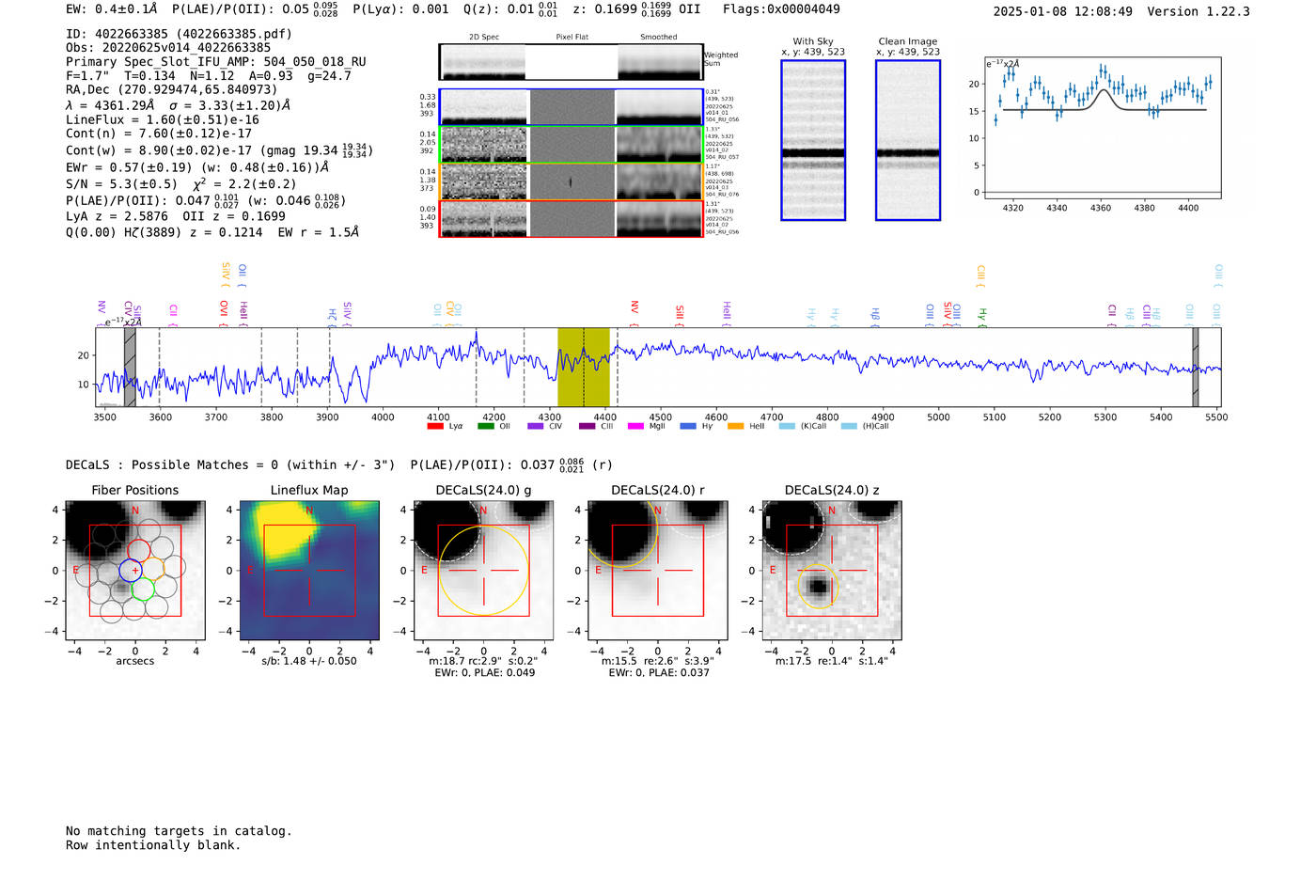Click the s/b: 1.48 +/- 0.050 caption
Image resolution: width=1316 pixels, height=896 pixels.
point(309,661)
